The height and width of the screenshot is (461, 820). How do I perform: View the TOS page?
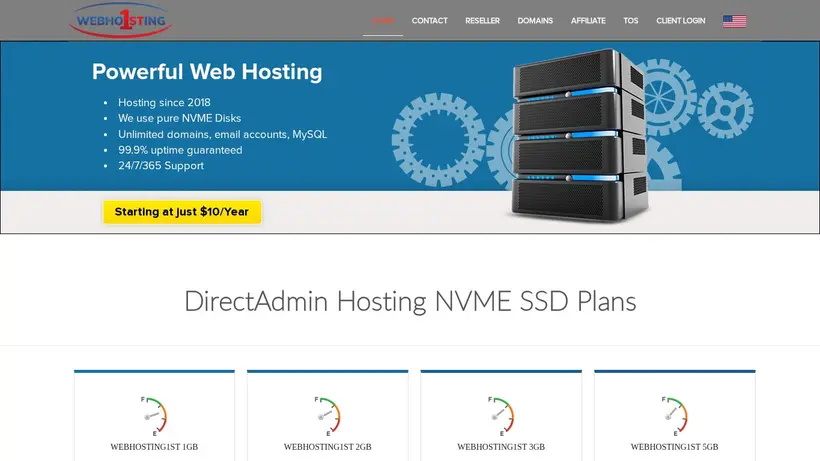pos(630,21)
